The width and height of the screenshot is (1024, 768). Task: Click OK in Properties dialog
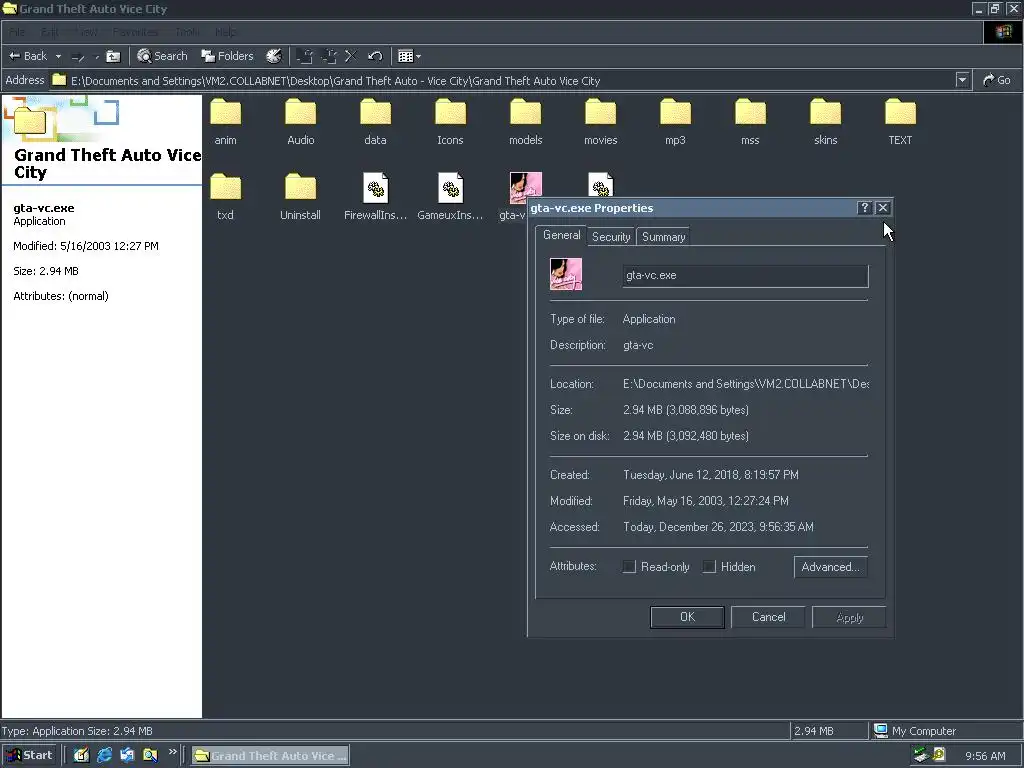click(687, 617)
